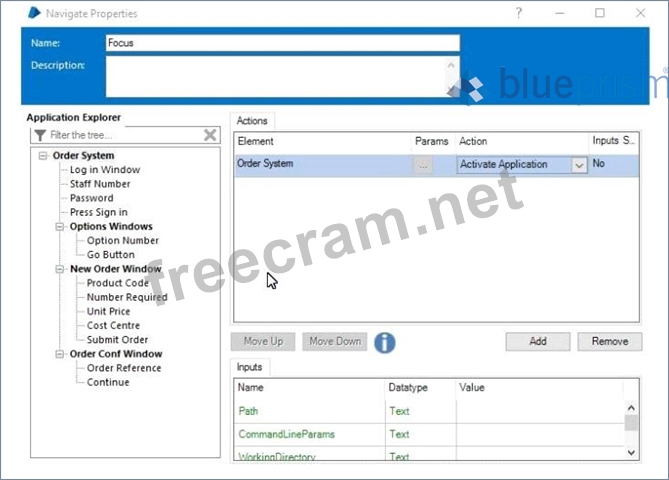Click the Path input row
The height and width of the screenshot is (480, 669).
[429, 411]
